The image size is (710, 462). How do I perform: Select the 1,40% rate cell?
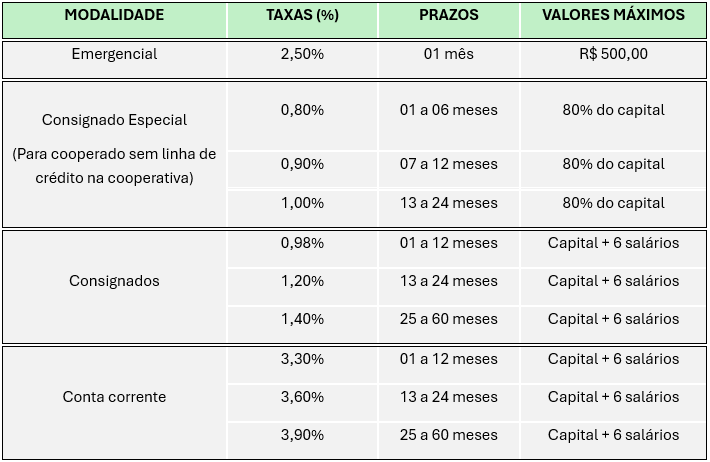tap(302, 319)
